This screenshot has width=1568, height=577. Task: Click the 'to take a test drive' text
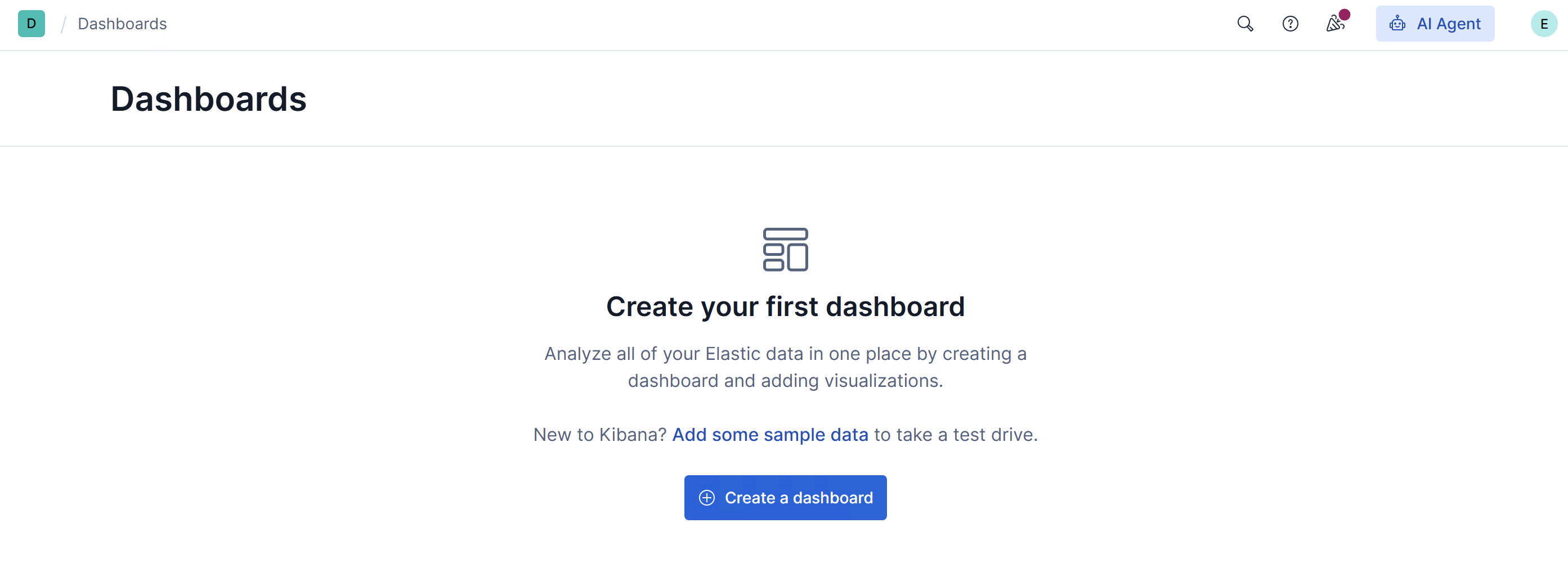956,435
